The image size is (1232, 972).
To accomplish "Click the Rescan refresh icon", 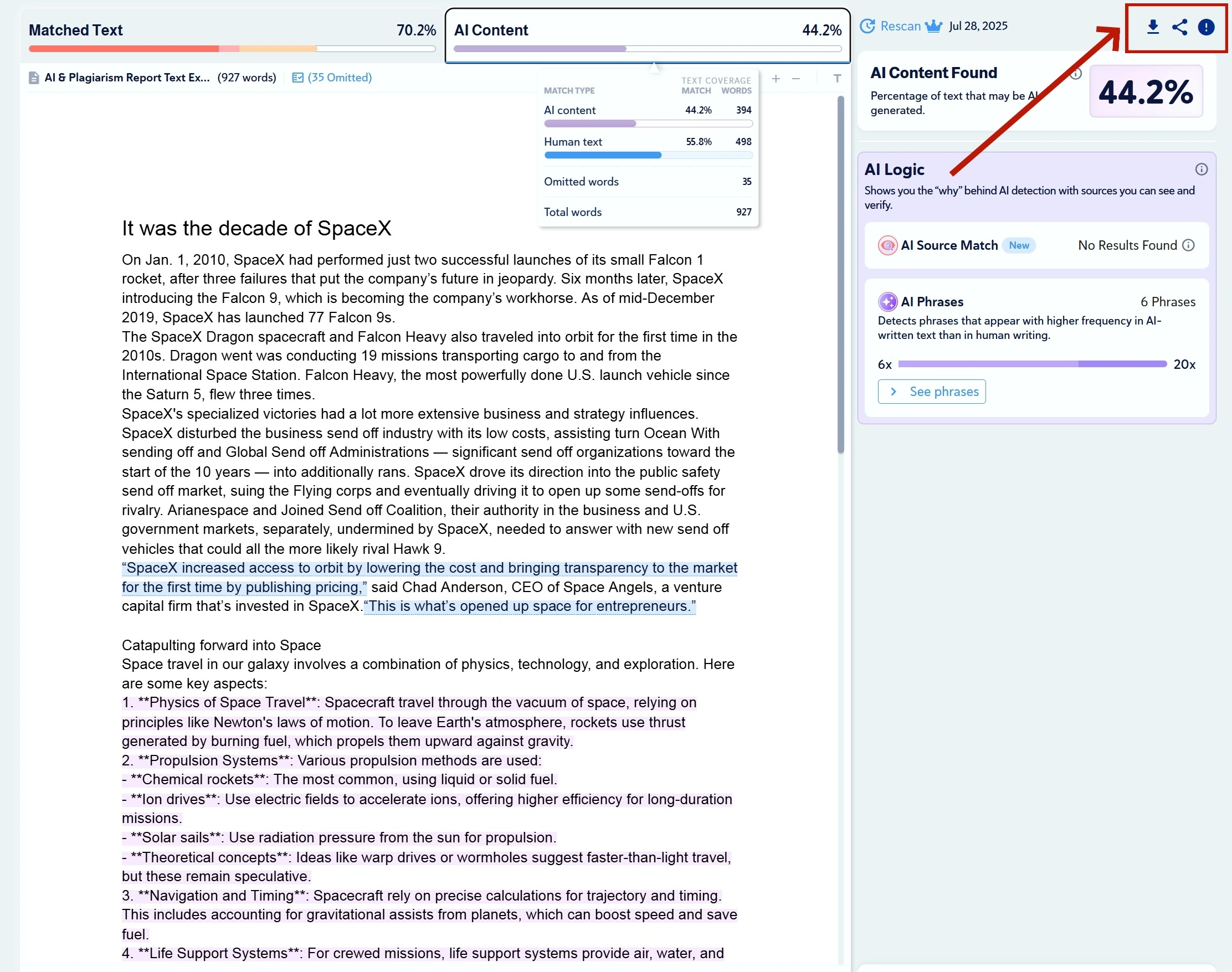I will (867, 26).
